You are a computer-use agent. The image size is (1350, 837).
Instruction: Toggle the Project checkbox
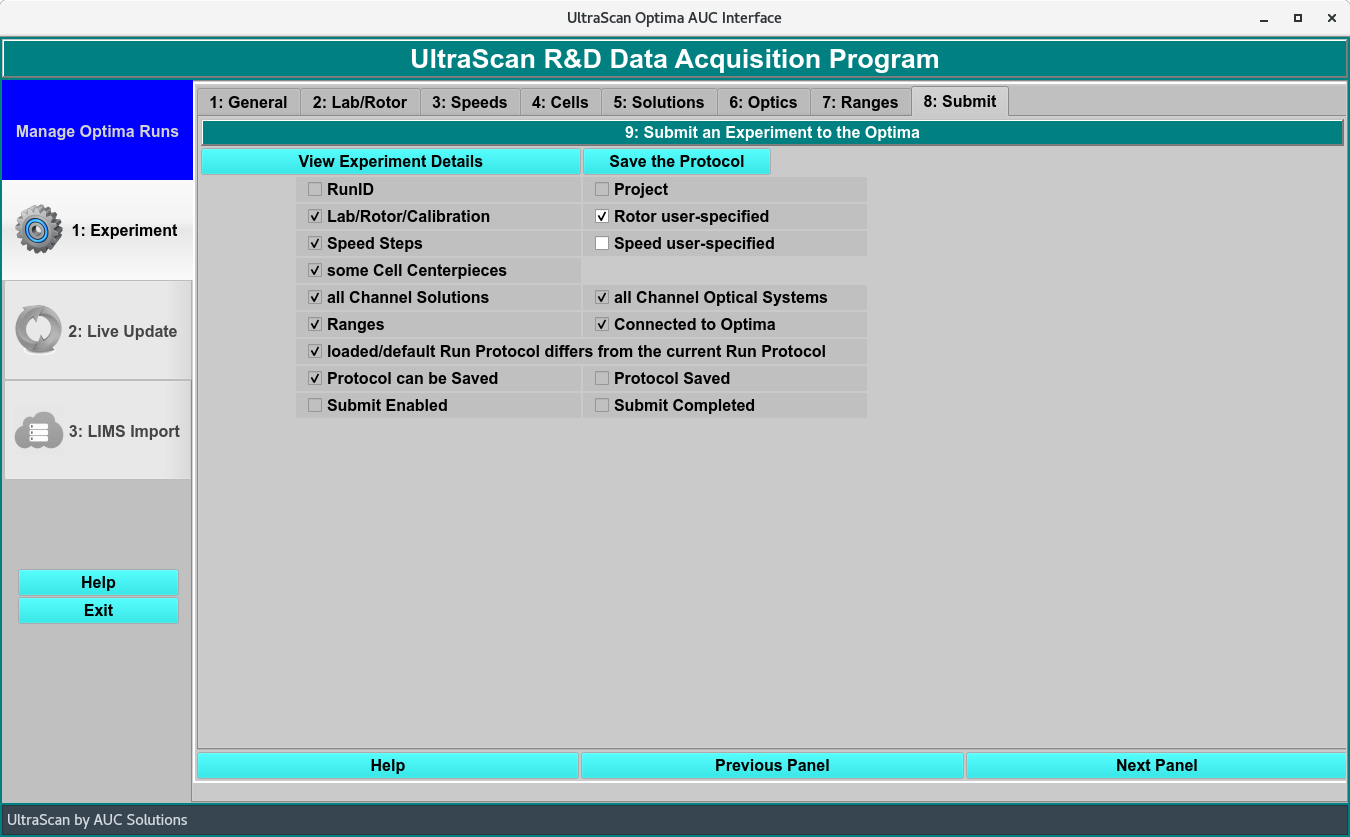tap(602, 189)
